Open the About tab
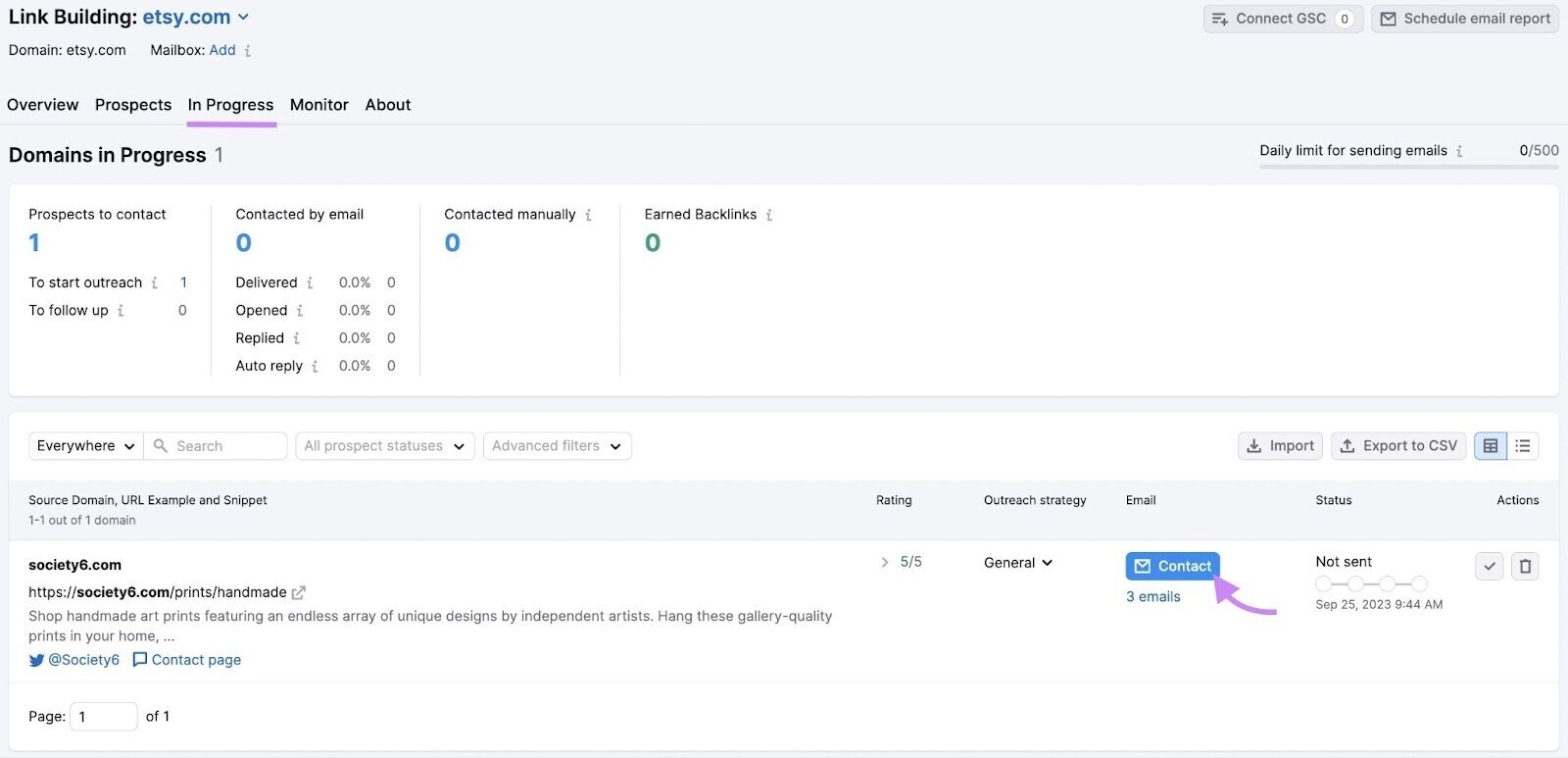This screenshot has height=758, width=1568. (x=388, y=105)
